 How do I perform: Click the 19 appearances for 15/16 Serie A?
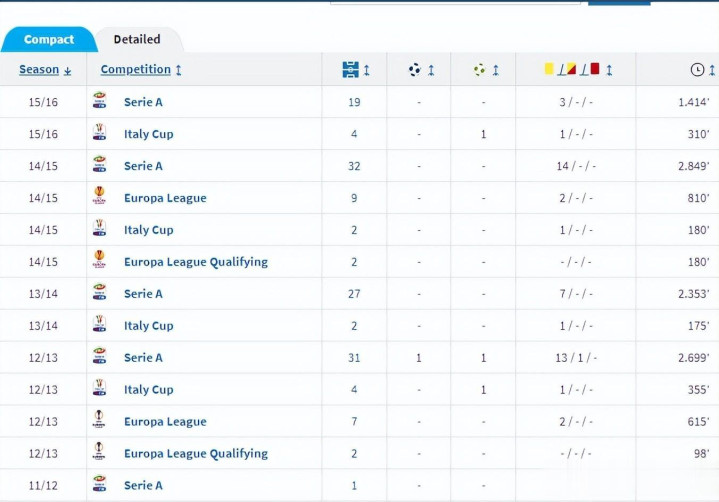pos(354,102)
